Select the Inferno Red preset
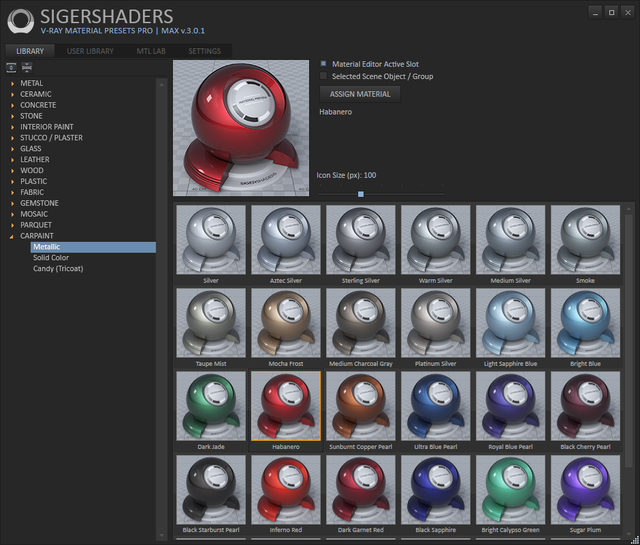640x545 pixels. (286, 489)
